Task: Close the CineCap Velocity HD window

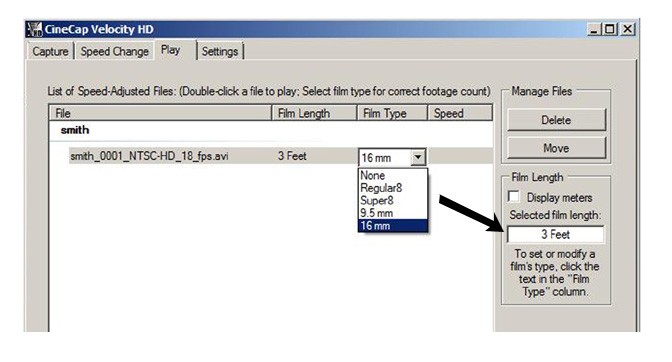Action: [x=627, y=29]
